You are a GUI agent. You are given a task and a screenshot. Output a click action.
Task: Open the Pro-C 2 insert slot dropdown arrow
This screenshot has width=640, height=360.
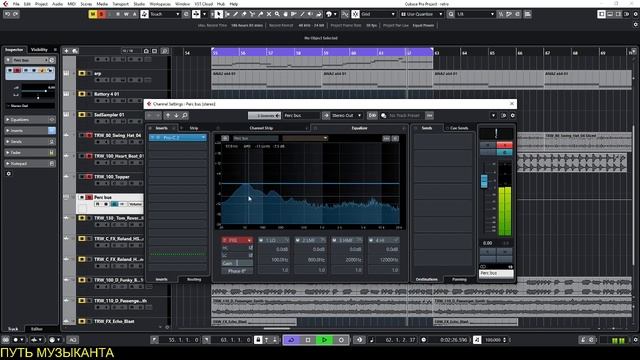[203, 138]
